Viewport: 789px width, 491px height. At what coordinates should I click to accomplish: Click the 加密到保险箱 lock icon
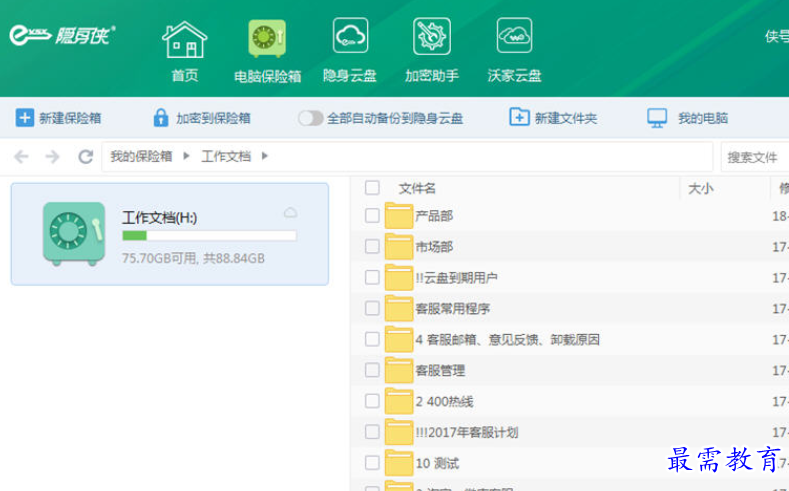click(160, 118)
